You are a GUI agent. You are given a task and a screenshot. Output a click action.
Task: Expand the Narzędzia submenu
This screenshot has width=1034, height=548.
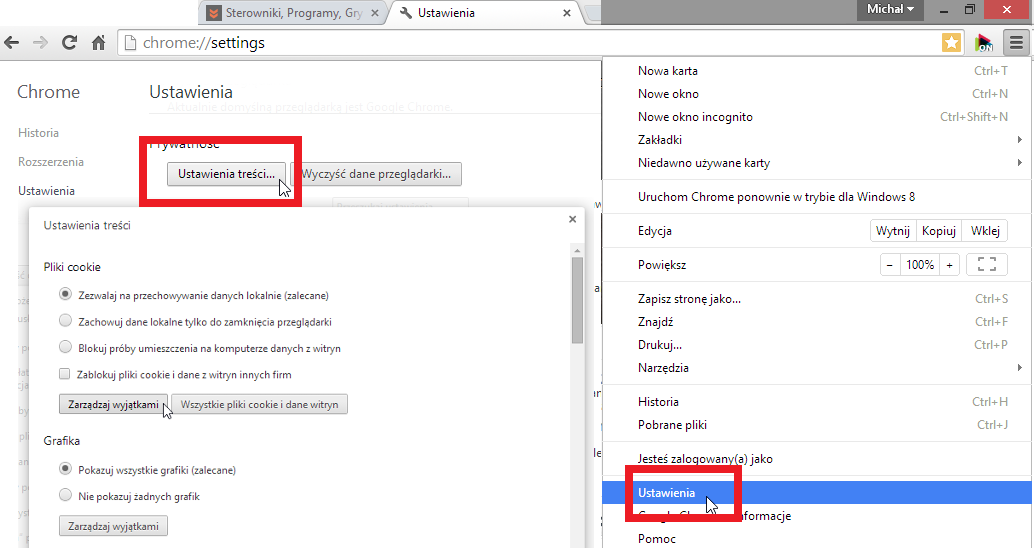click(818, 368)
